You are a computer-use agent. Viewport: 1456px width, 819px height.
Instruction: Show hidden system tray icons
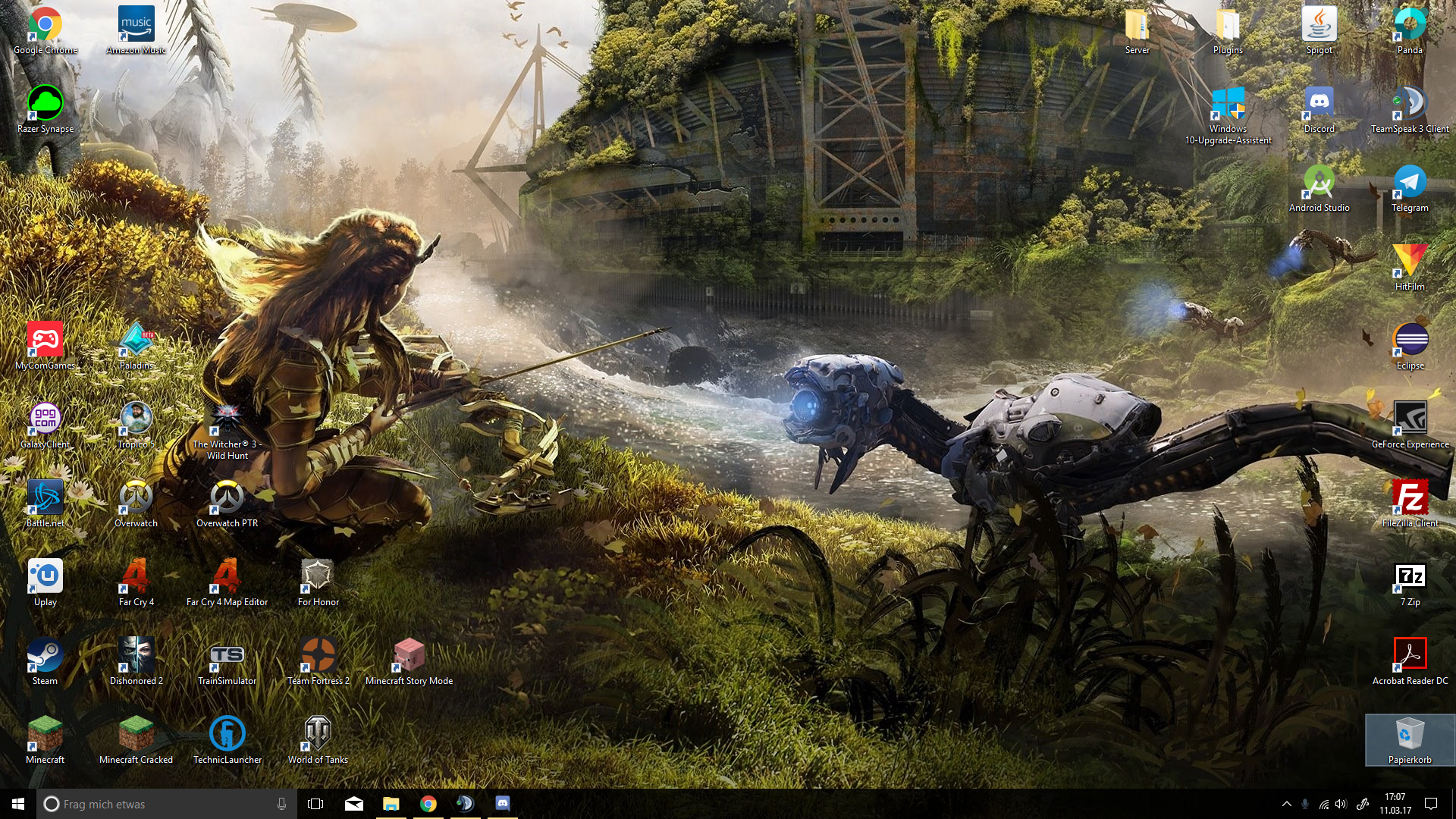click(x=1286, y=804)
